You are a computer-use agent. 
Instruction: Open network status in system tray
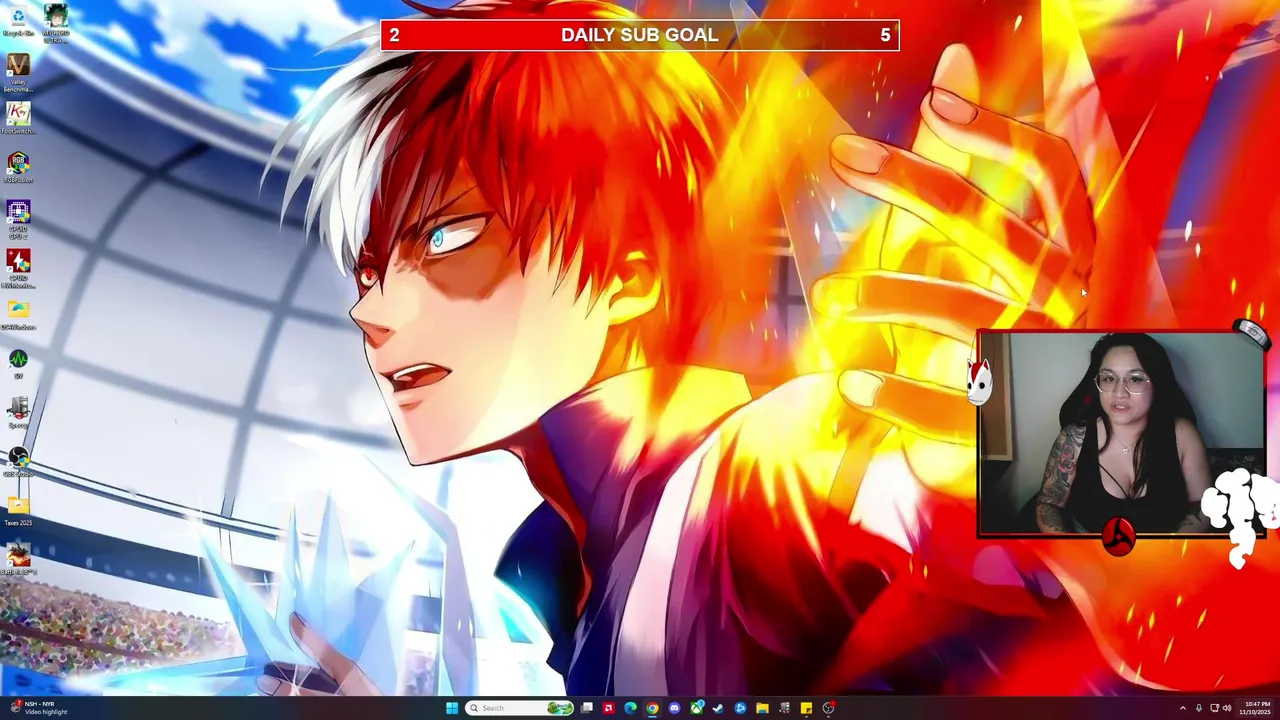tap(1215, 708)
